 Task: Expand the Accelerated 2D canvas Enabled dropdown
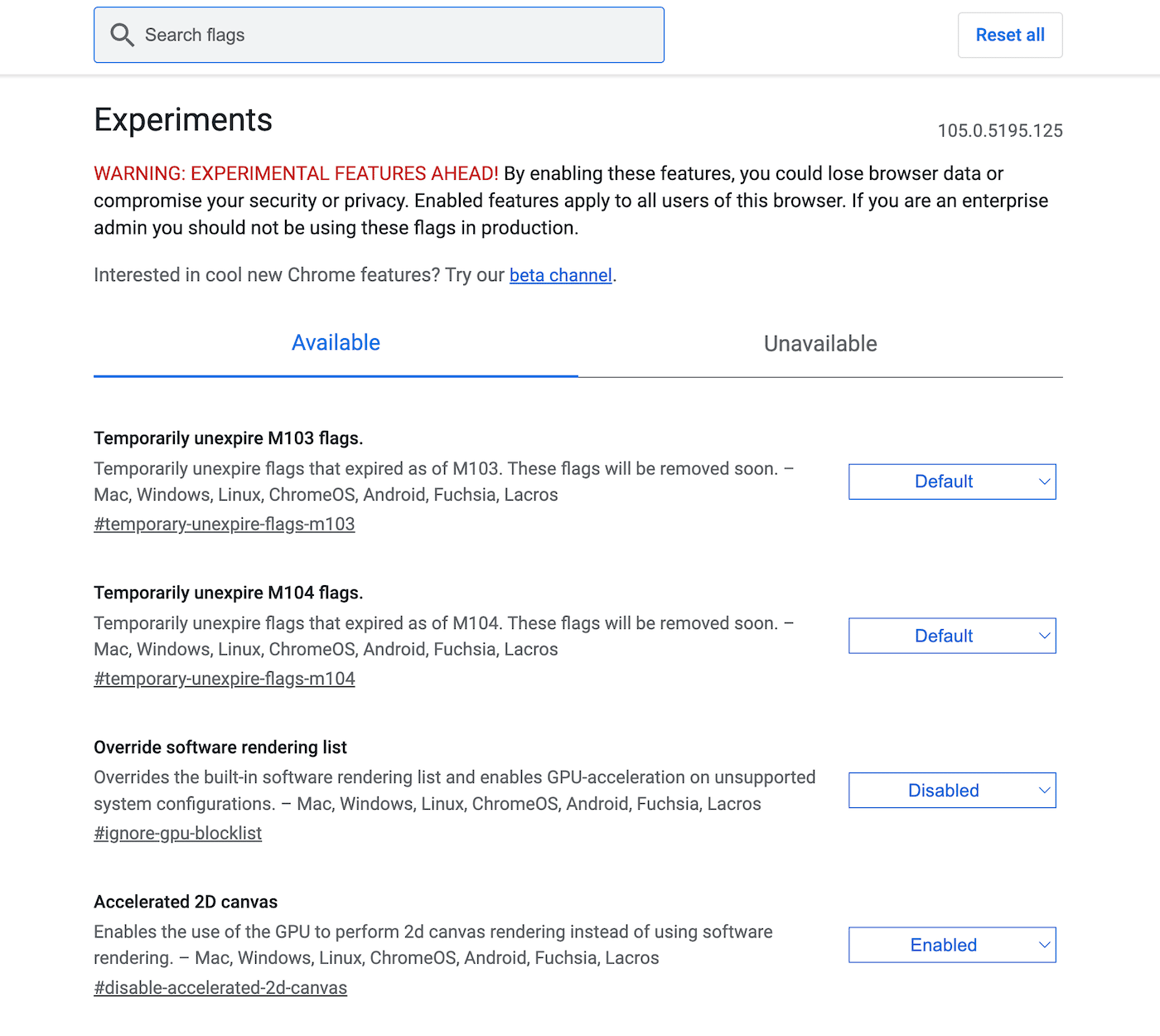(x=952, y=945)
